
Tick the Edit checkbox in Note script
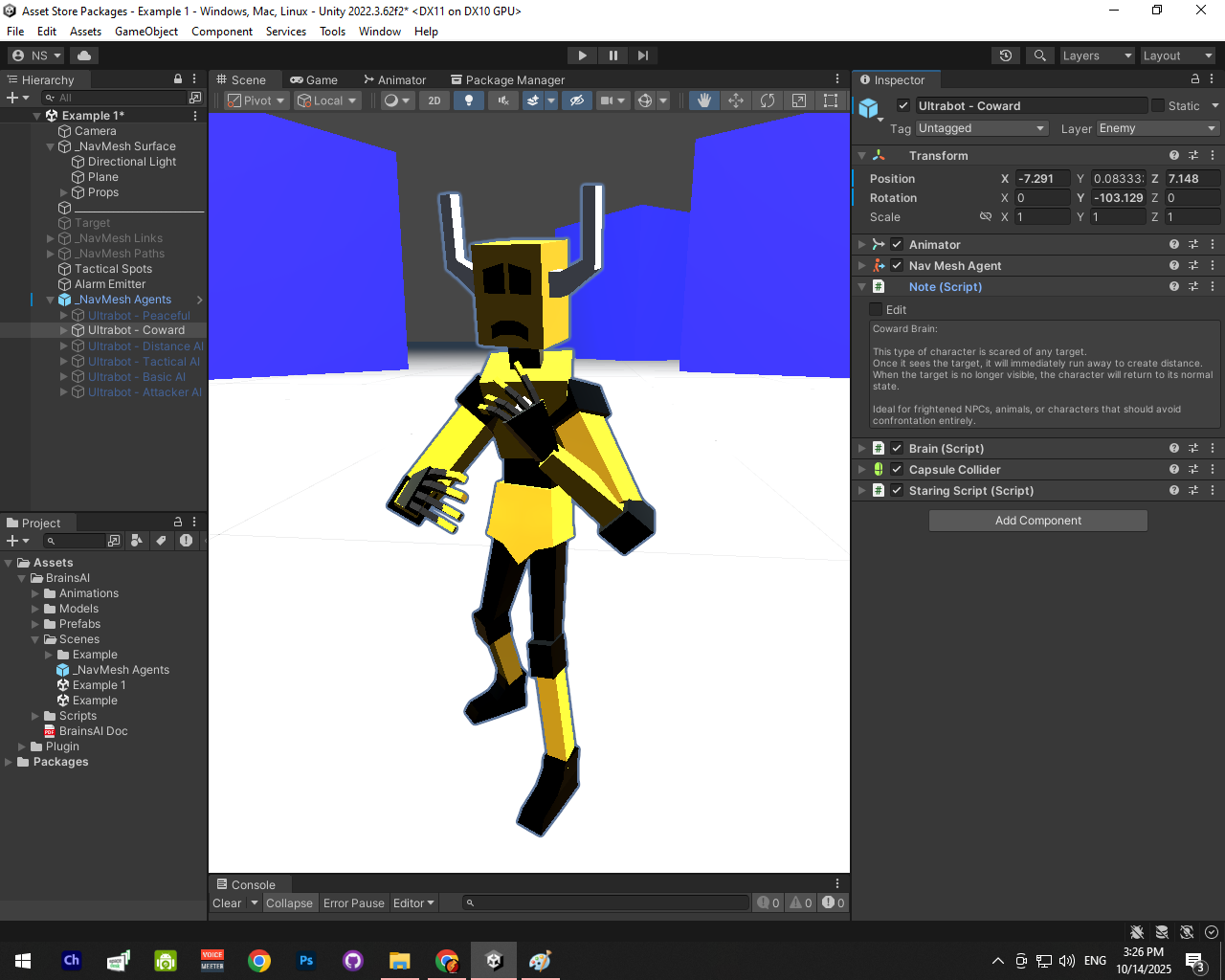pyautogui.click(x=876, y=309)
